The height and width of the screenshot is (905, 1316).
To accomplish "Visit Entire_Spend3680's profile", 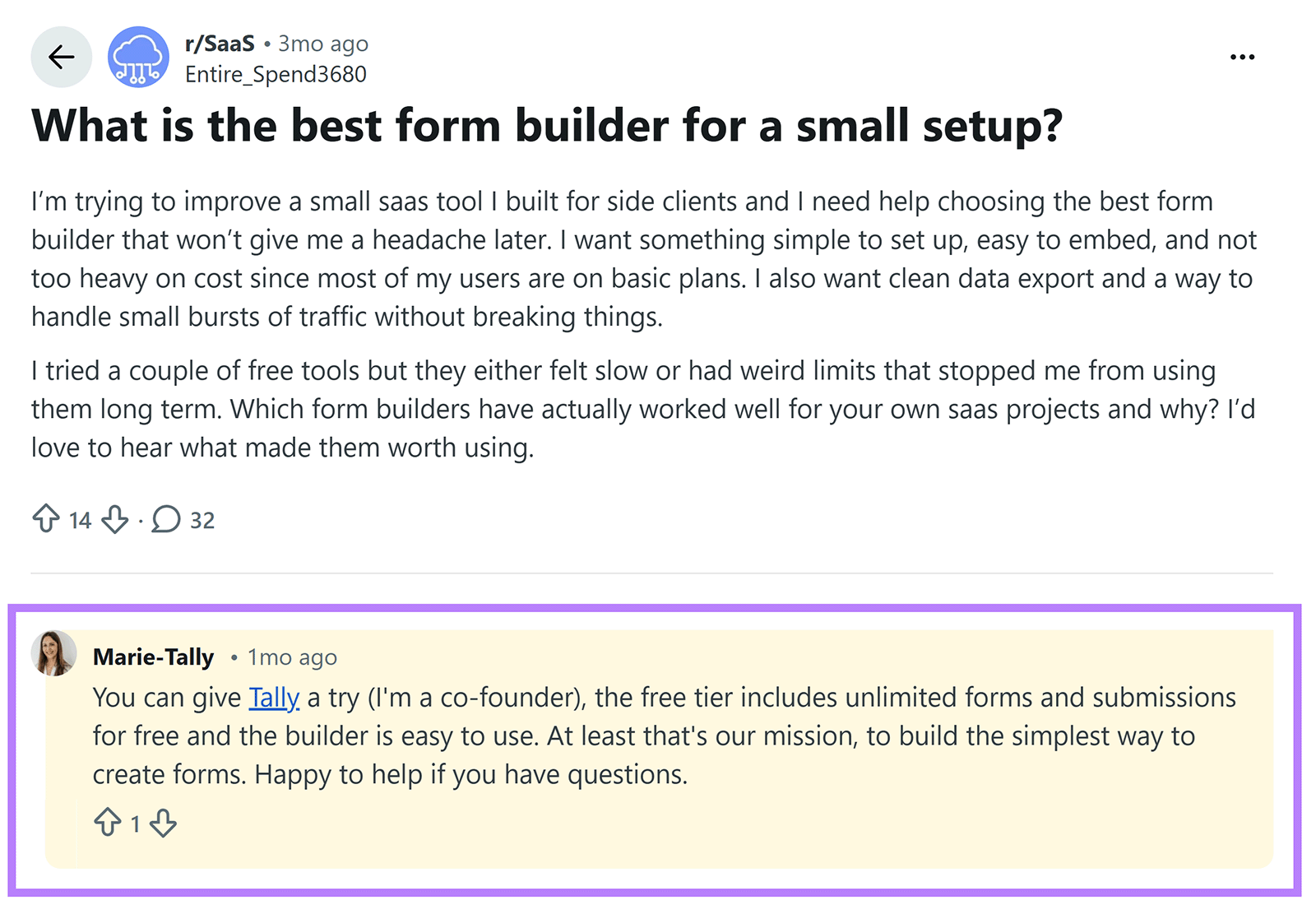I will 277,74.
